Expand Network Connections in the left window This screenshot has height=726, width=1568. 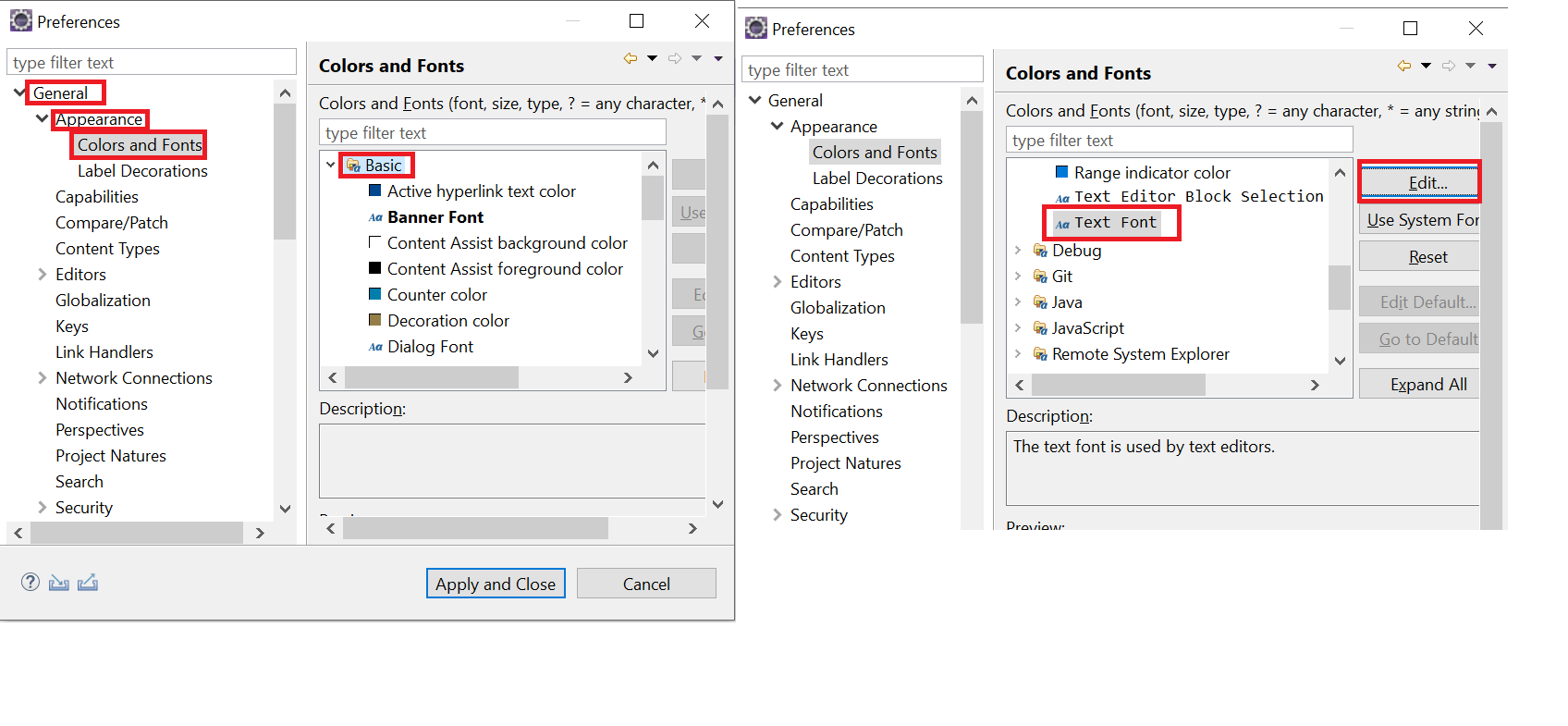42,378
